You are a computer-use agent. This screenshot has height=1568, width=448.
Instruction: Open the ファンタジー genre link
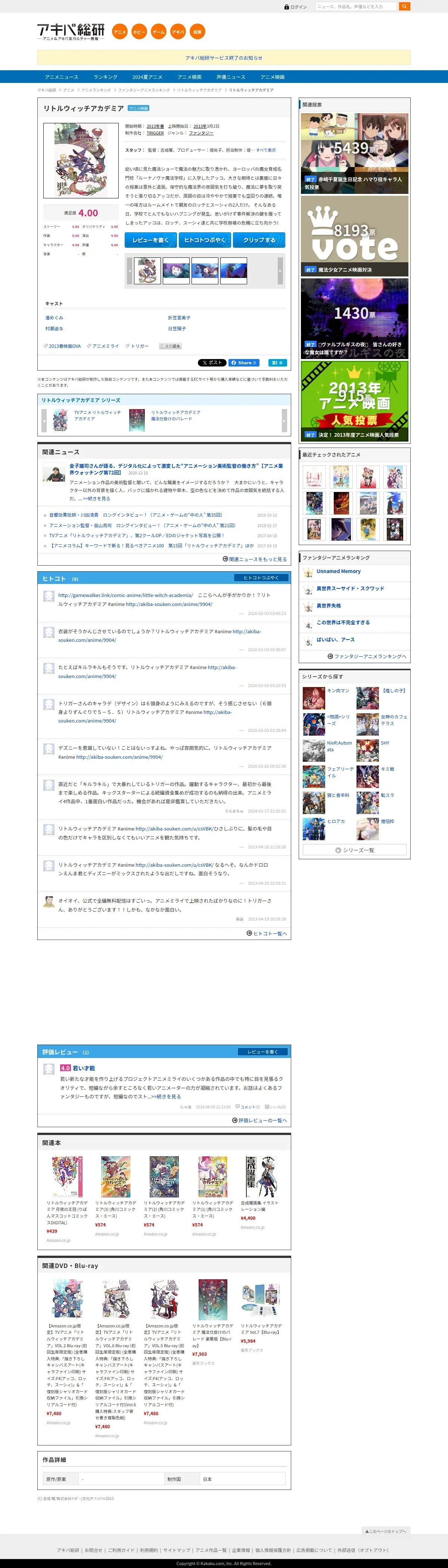[201, 133]
